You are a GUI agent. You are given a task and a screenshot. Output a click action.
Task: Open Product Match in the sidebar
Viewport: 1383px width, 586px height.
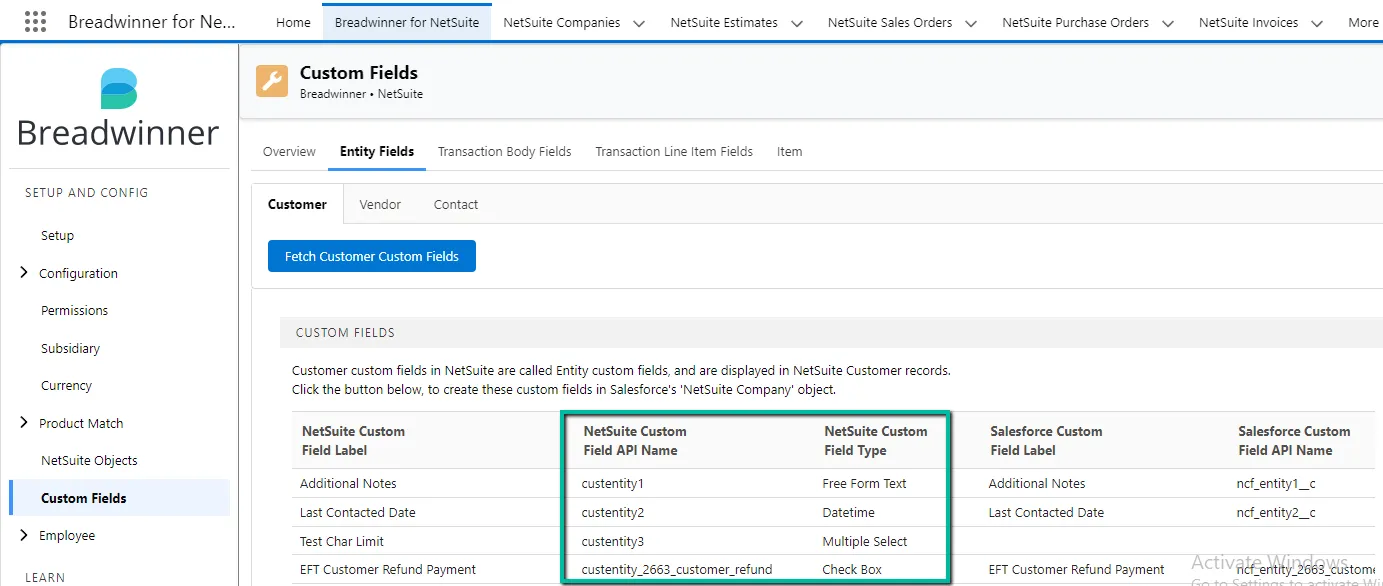click(x=81, y=424)
